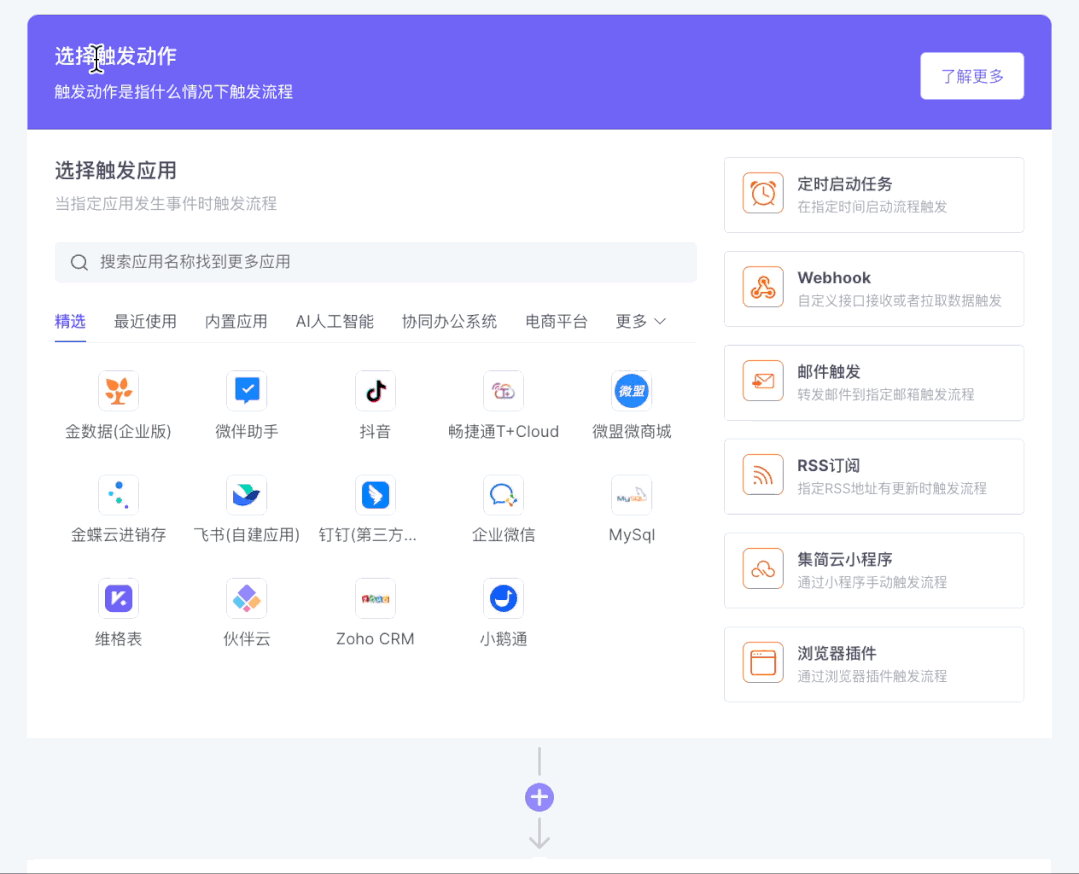Viewport: 1079px width, 874px height.
Task: Pick the 抖音 app icon
Action: pos(375,391)
